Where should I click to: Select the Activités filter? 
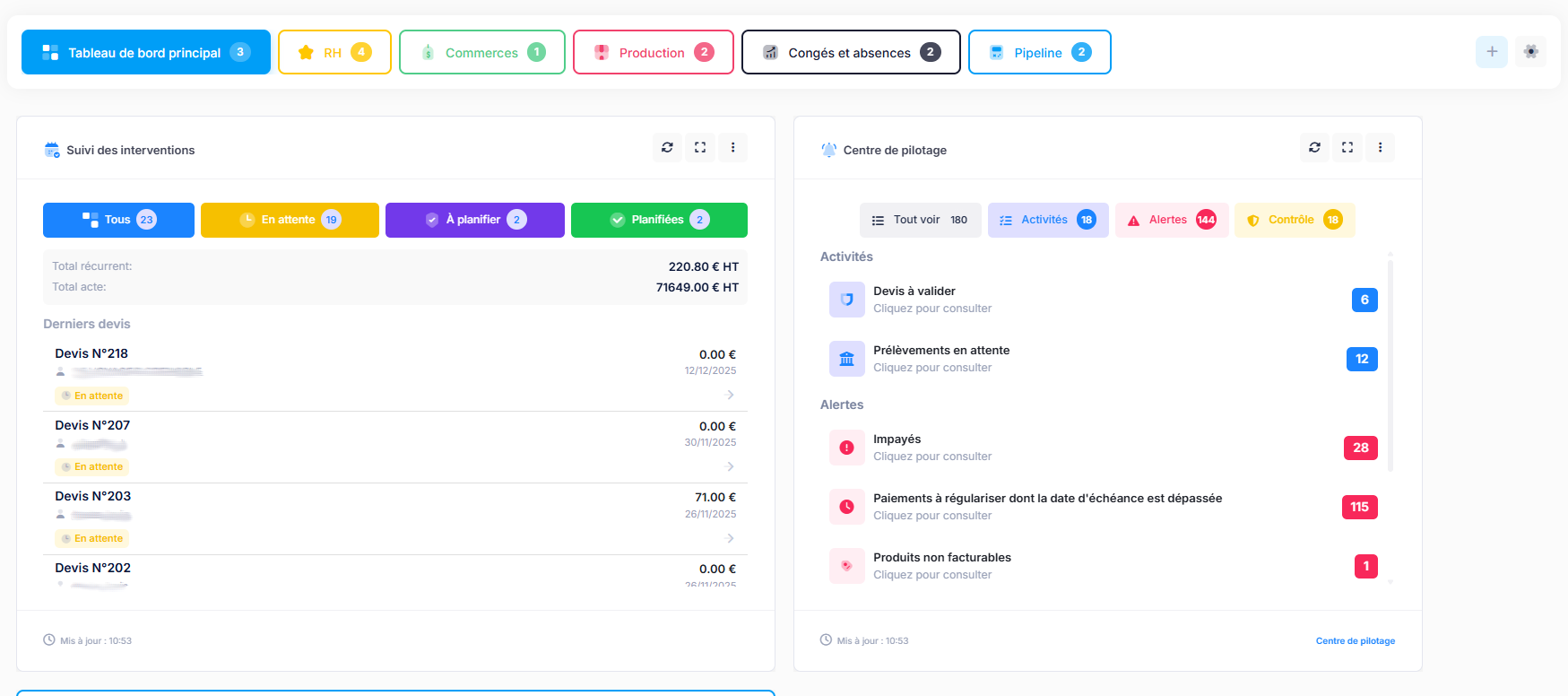pyautogui.click(x=1048, y=220)
